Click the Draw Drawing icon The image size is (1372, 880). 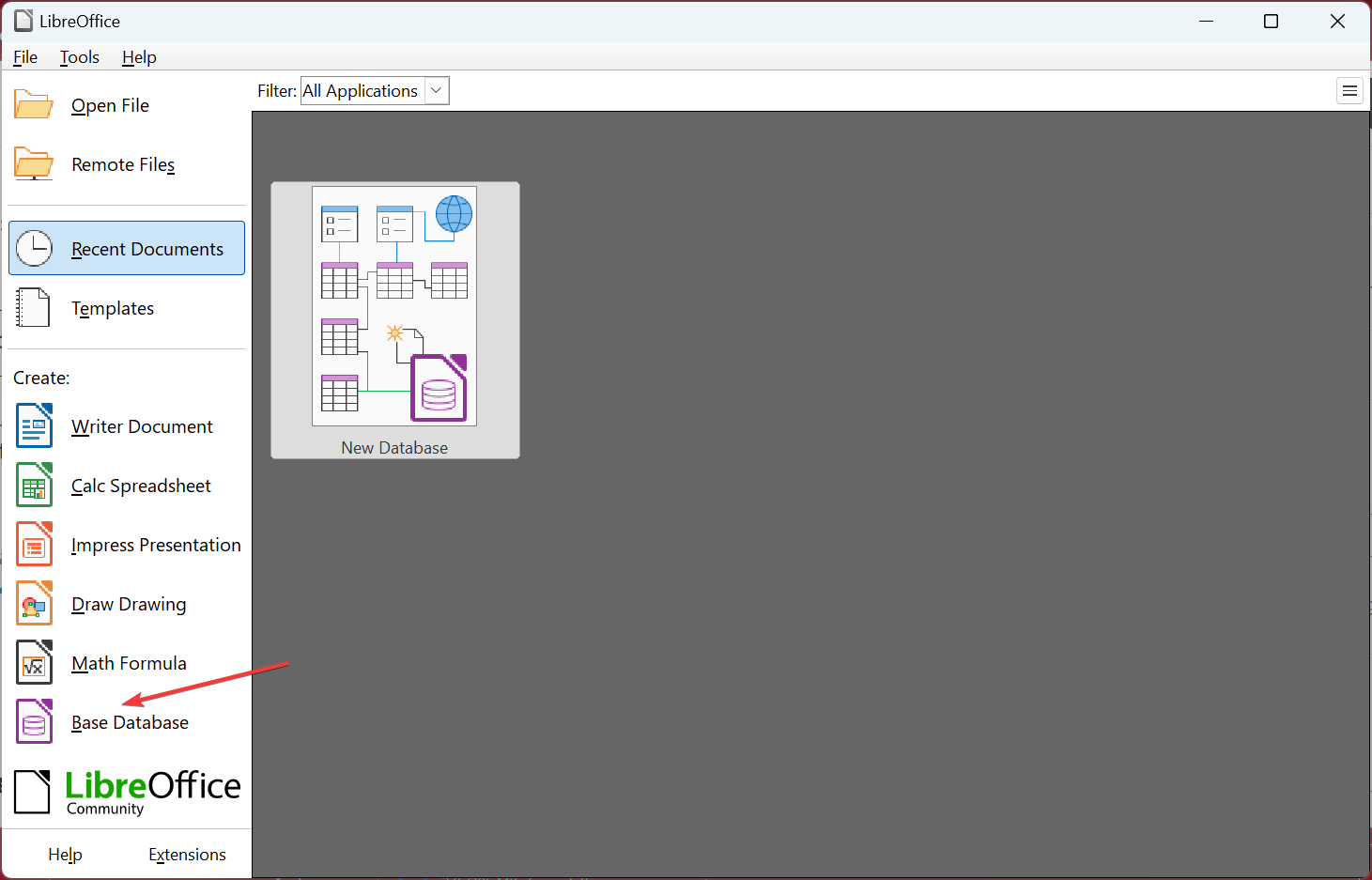coord(35,603)
